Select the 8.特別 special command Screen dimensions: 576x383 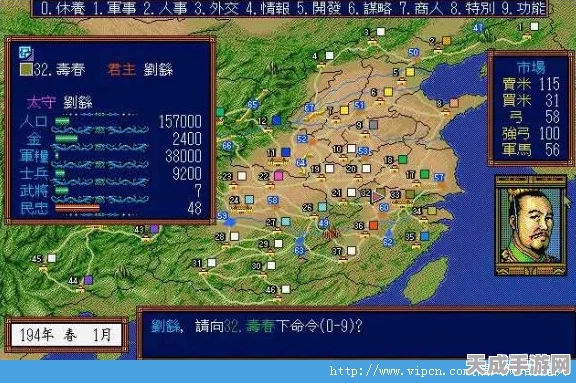coord(472,8)
